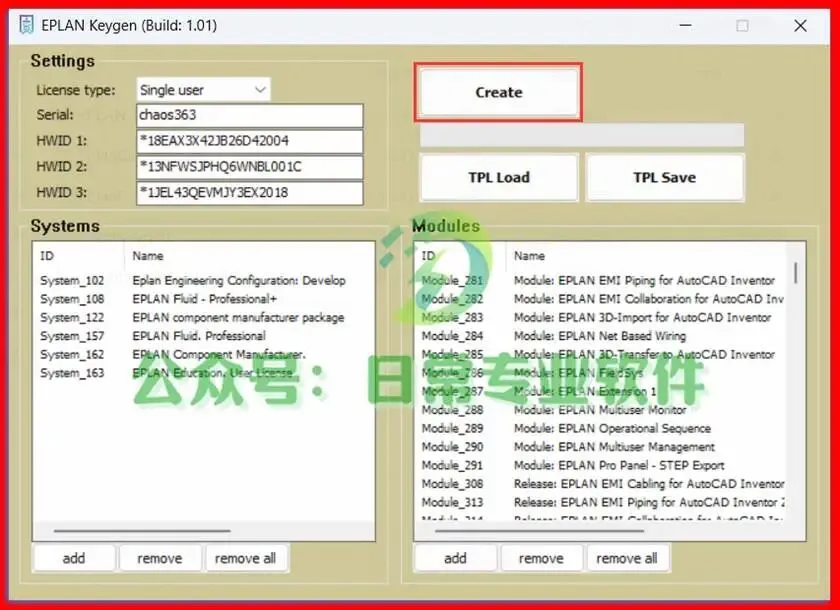This screenshot has width=840, height=610.
Task: Click the Name column header in Modules
Action: pos(529,255)
